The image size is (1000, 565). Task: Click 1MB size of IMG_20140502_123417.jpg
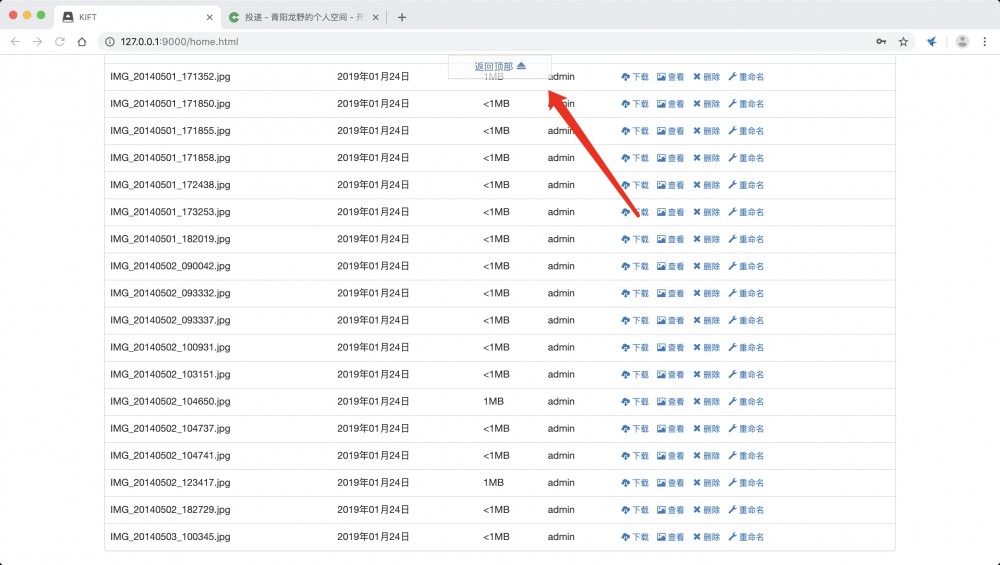point(494,483)
